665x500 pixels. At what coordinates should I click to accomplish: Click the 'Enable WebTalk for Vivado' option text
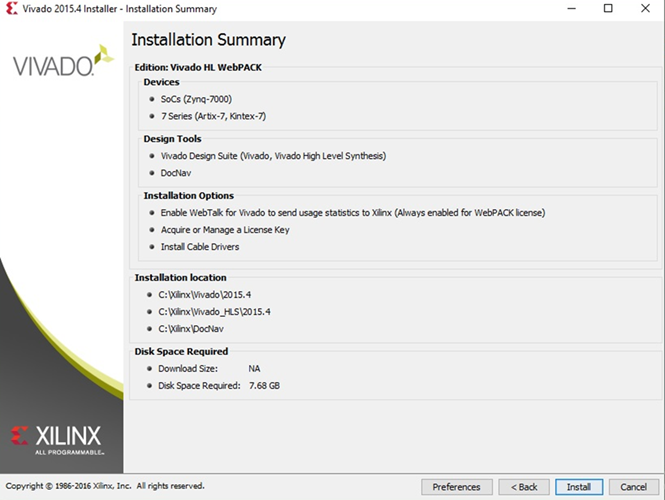tap(353, 213)
